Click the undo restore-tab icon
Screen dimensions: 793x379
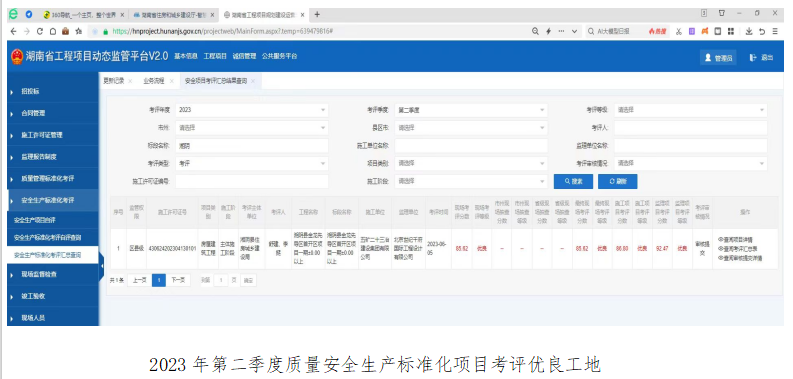click(762, 31)
